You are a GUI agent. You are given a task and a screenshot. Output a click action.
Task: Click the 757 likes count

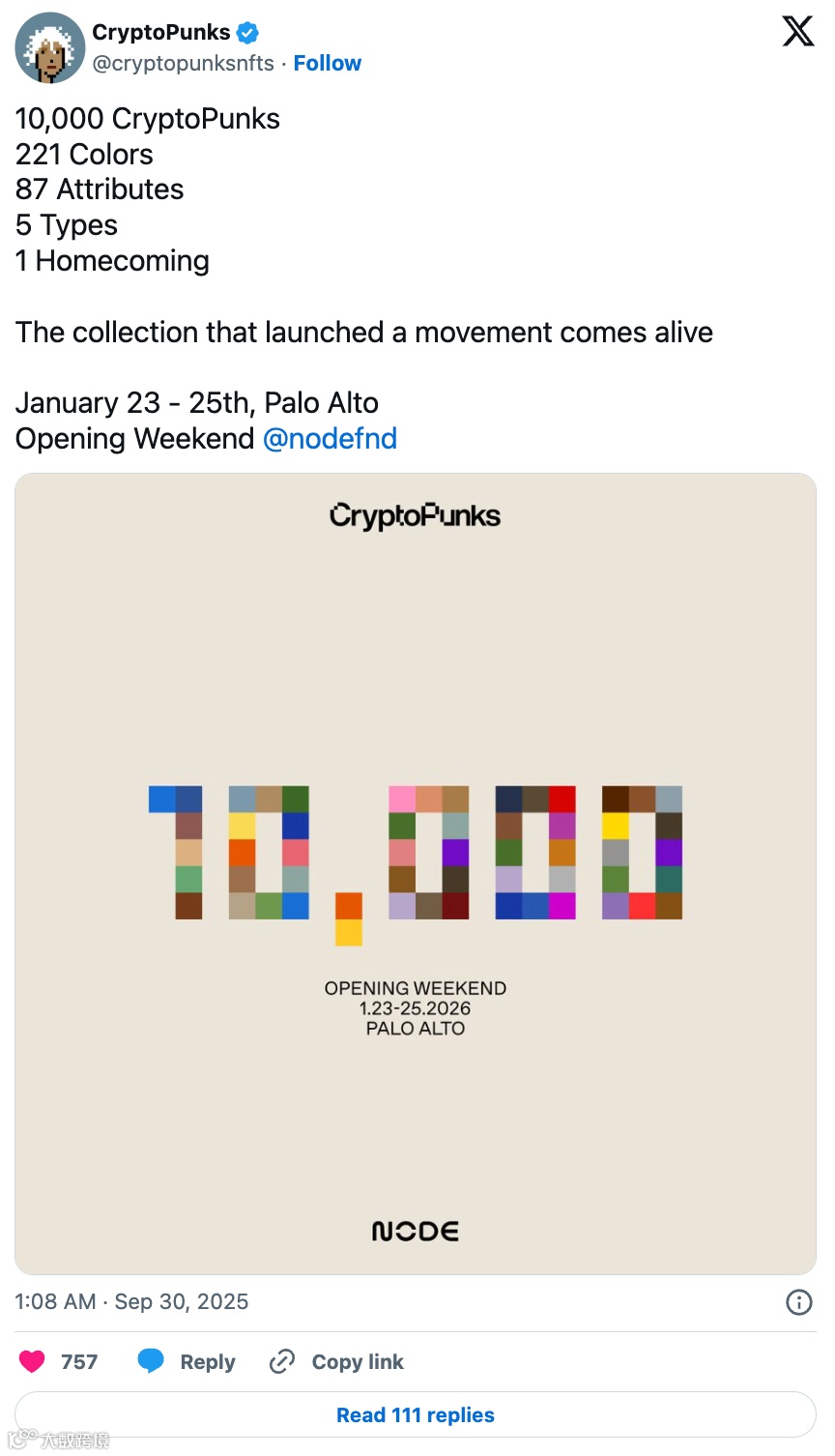(79, 1361)
